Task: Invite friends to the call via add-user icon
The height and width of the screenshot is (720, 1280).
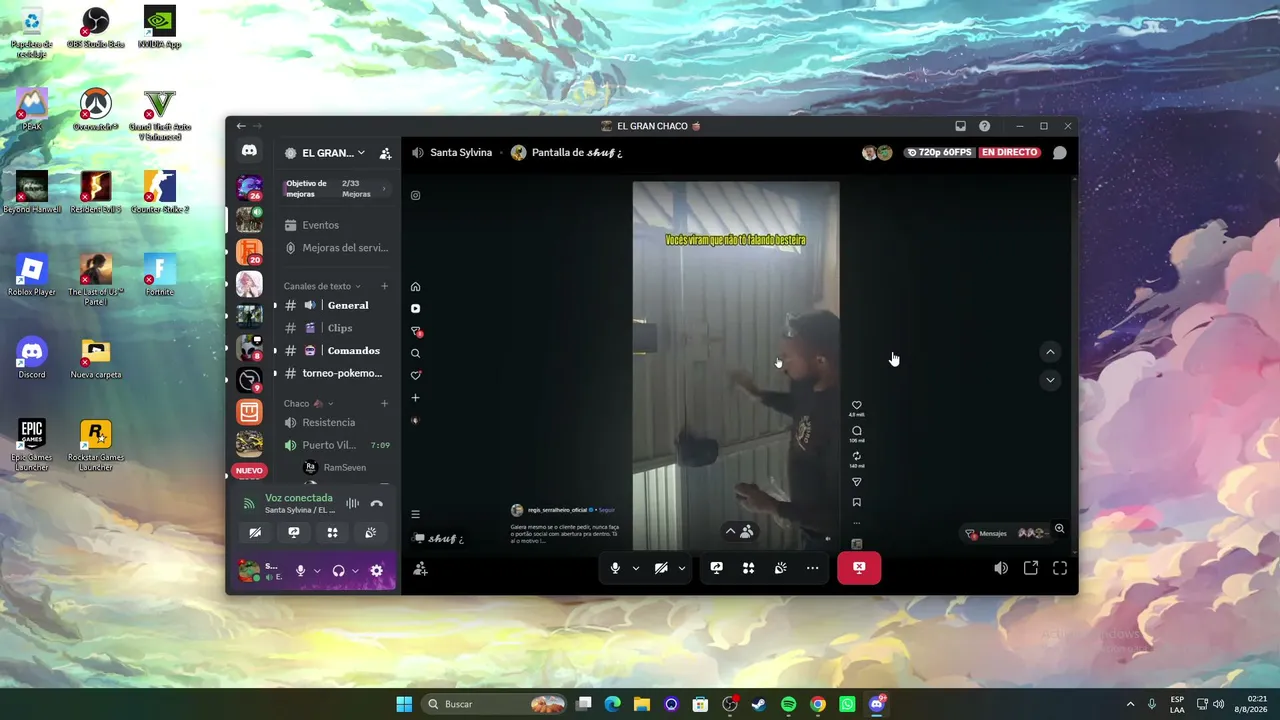Action: pos(420,569)
